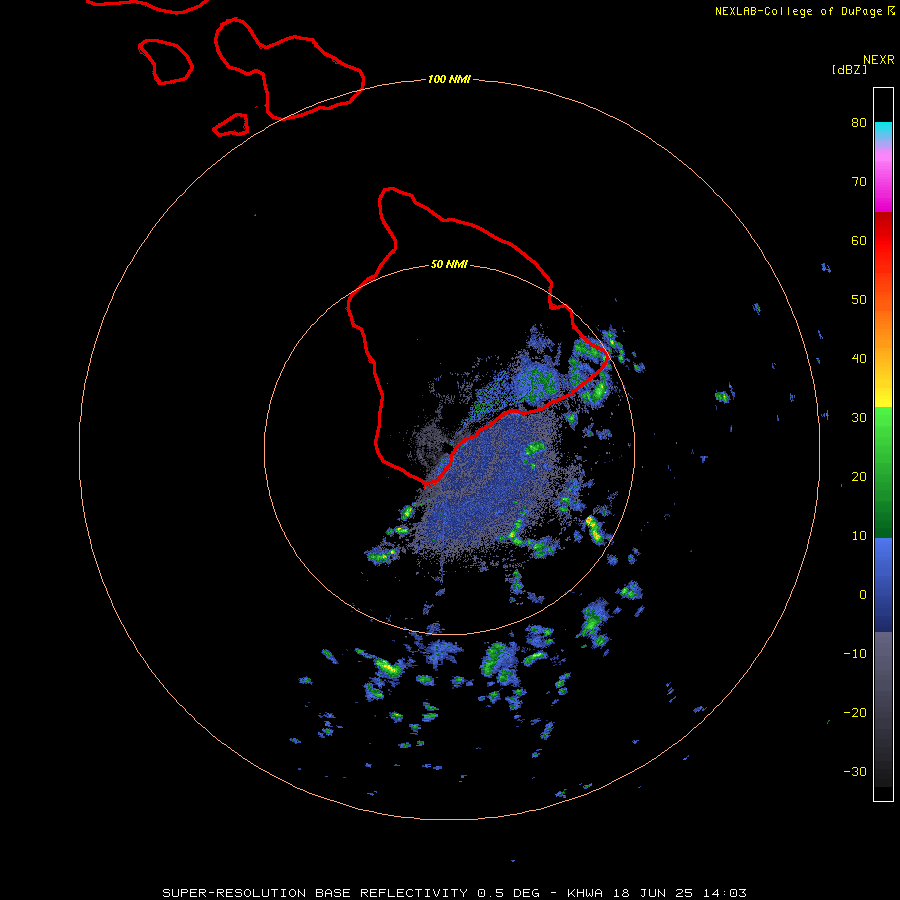This screenshot has width=900, height=900.
Task: Click the -30 value on the dBZ scale
Action: 855,772
